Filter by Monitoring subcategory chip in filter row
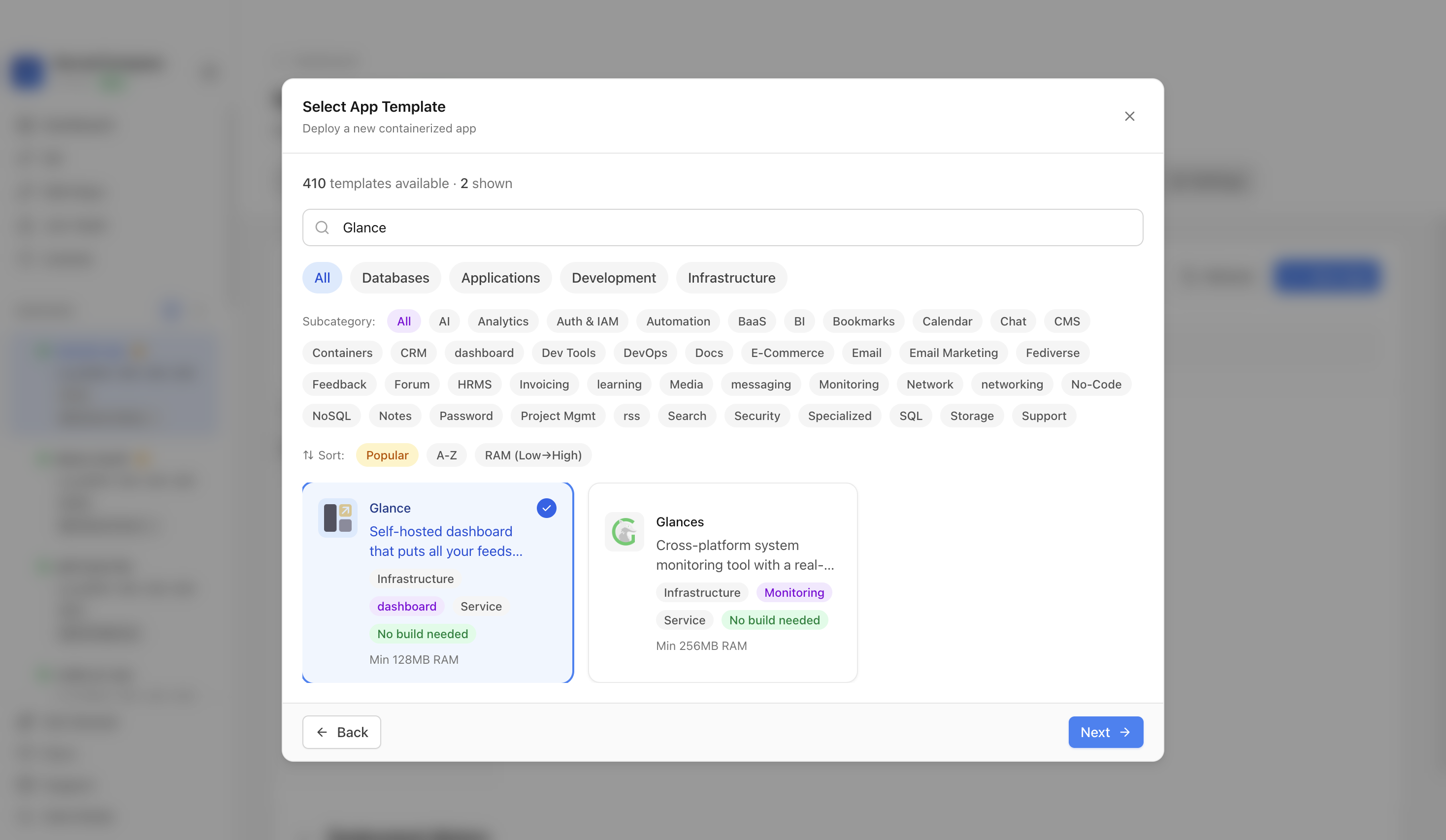This screenshot has width=1446, height=840. (x=849, y=385)
